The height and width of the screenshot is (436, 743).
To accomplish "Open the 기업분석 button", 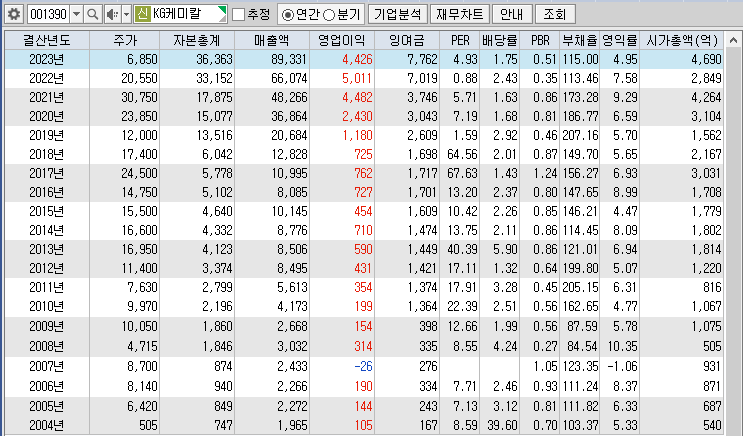I will pyautogui.click(x=398, y=14).
